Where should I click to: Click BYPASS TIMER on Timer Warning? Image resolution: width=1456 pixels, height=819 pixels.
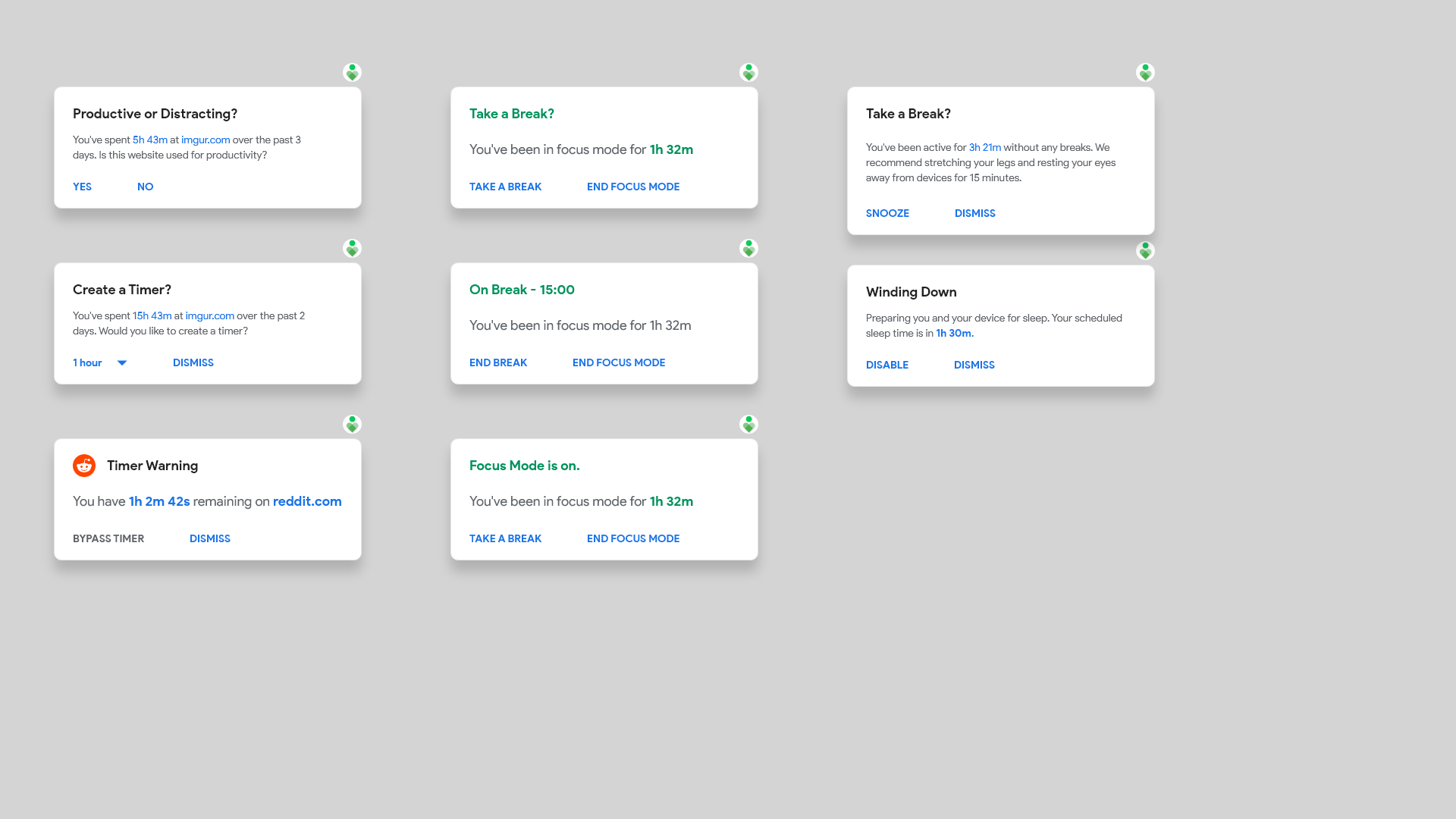click(x=108, y=539)
